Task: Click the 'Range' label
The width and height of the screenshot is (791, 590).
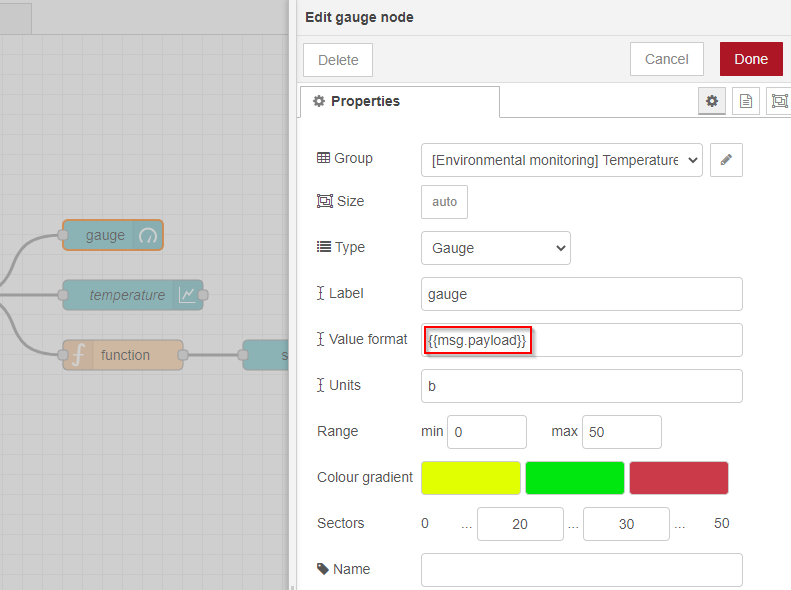Action: coord(337,431)
